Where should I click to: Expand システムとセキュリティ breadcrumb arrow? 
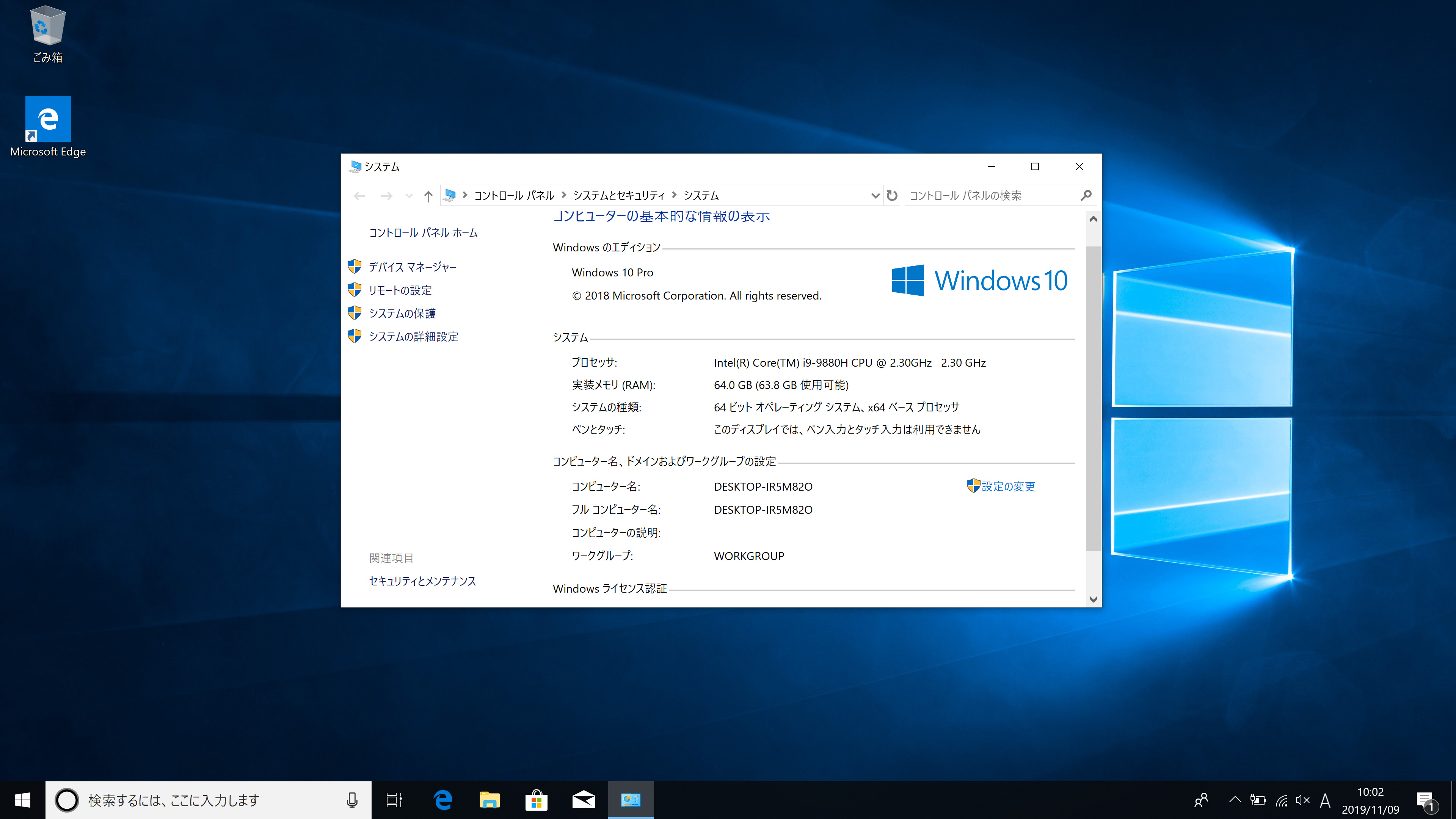(x=674, y=195)
